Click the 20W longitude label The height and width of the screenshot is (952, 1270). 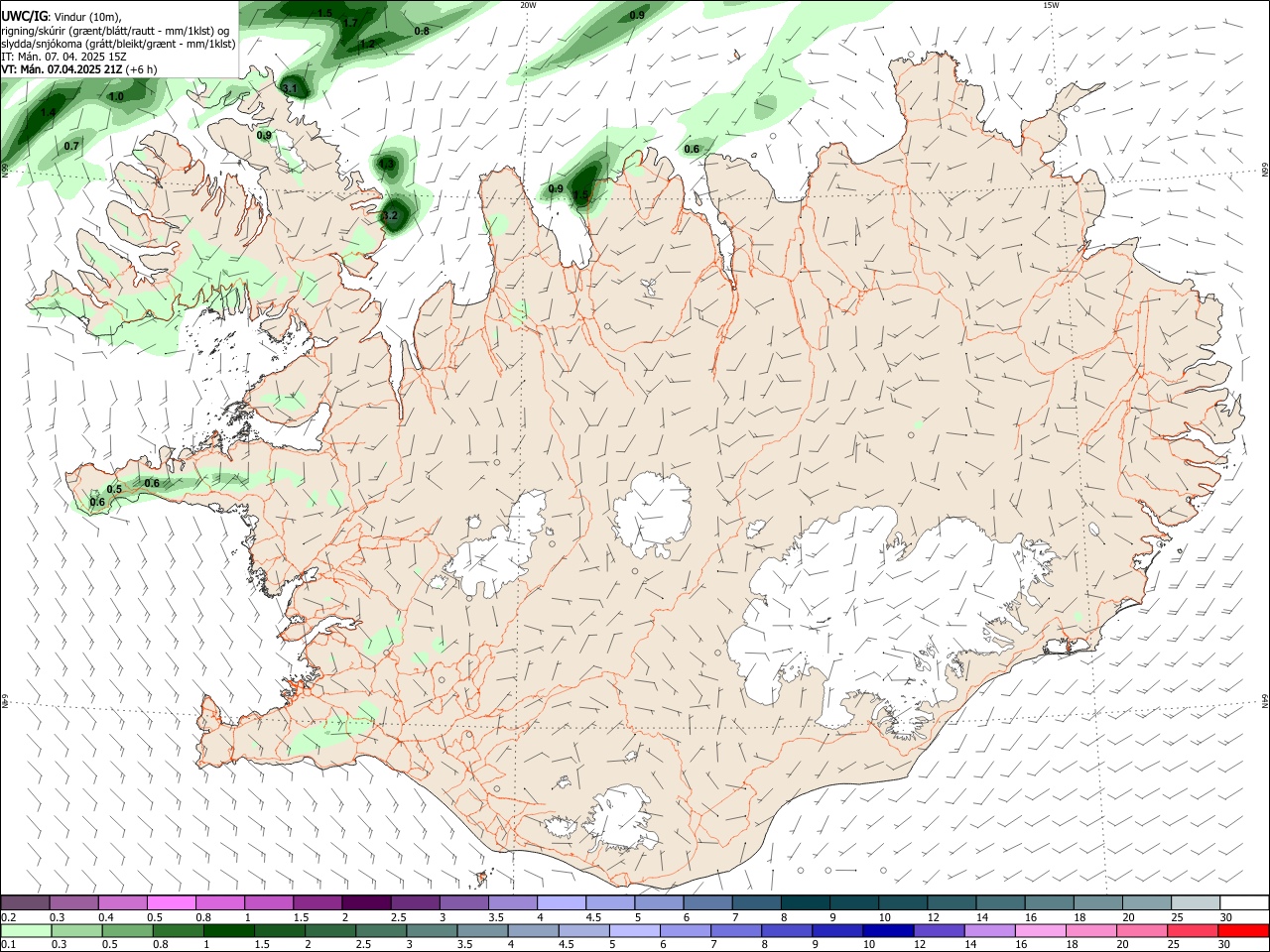pyautogui.click(x=528, y=5)
